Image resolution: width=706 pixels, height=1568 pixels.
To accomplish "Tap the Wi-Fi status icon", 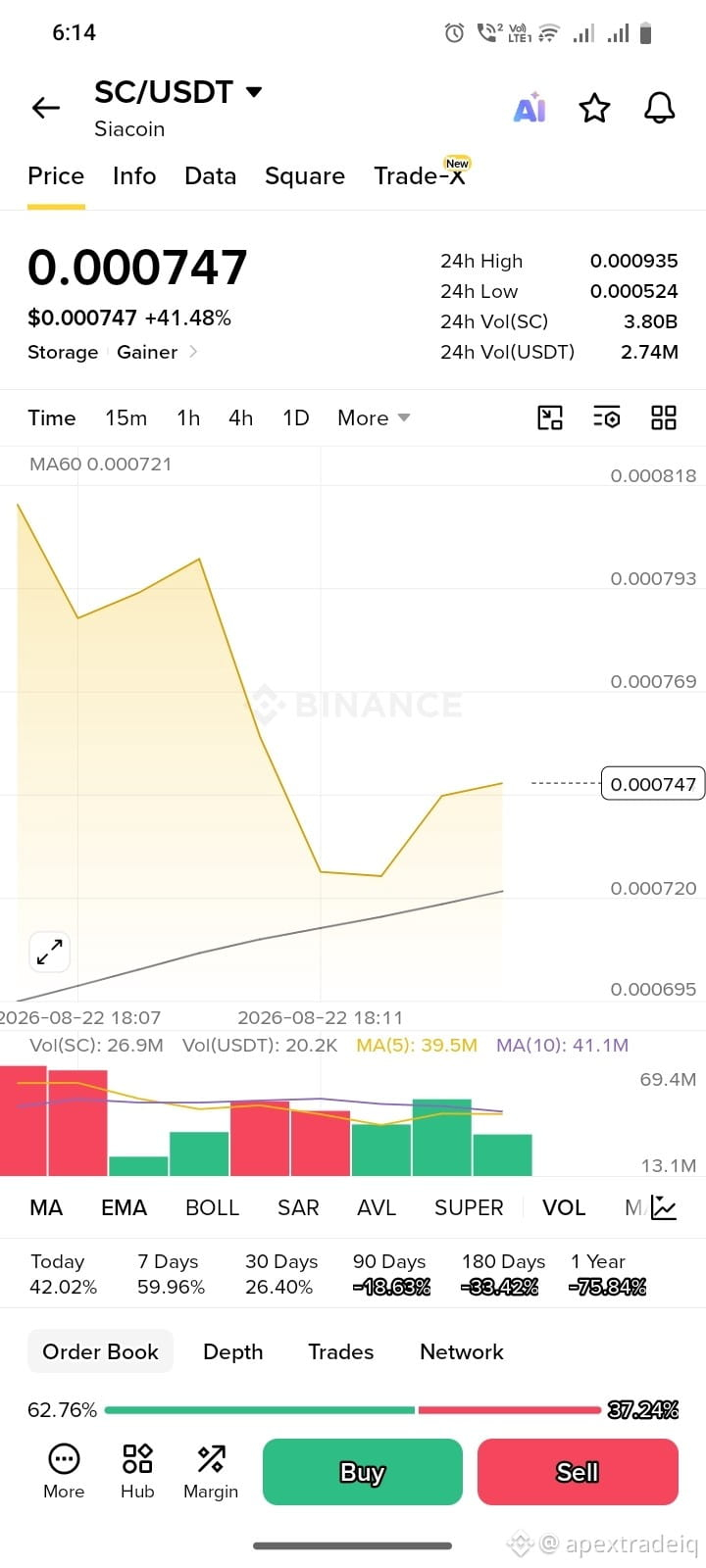I will [x=549, y=33].
